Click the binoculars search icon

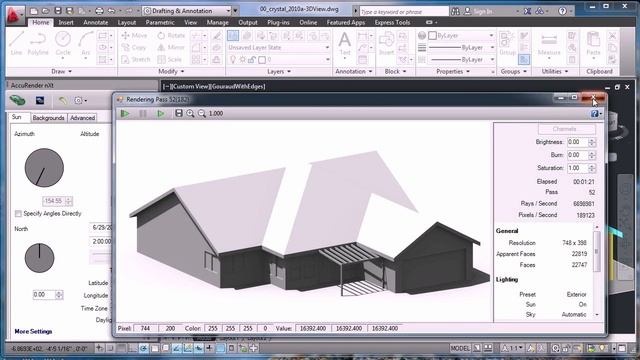[456, 11]
